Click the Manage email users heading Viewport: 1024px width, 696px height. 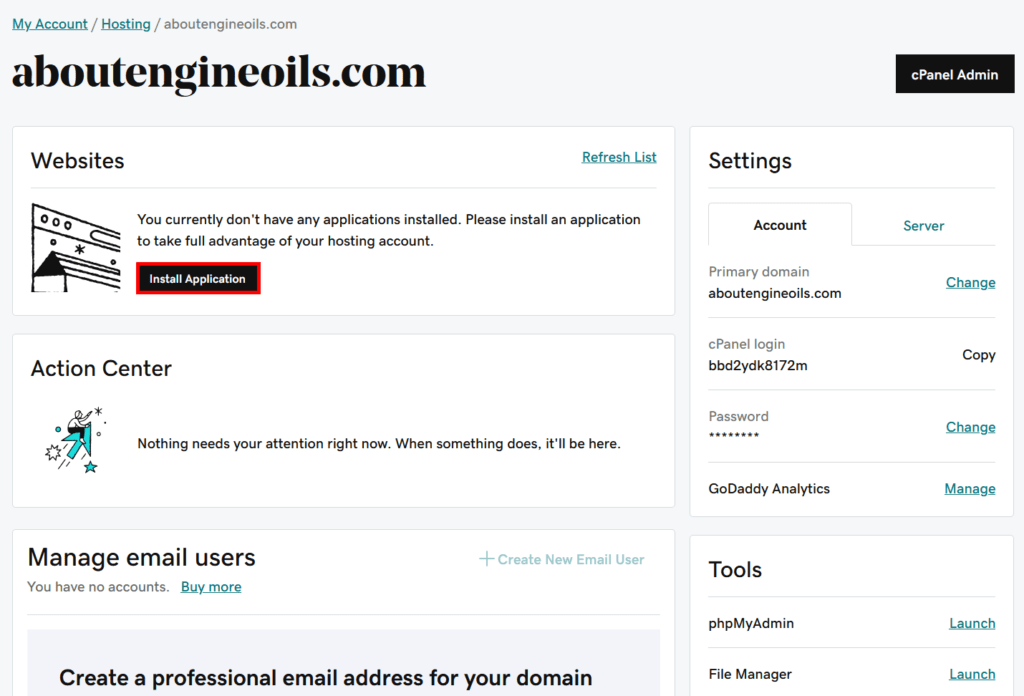coord(141,558)
